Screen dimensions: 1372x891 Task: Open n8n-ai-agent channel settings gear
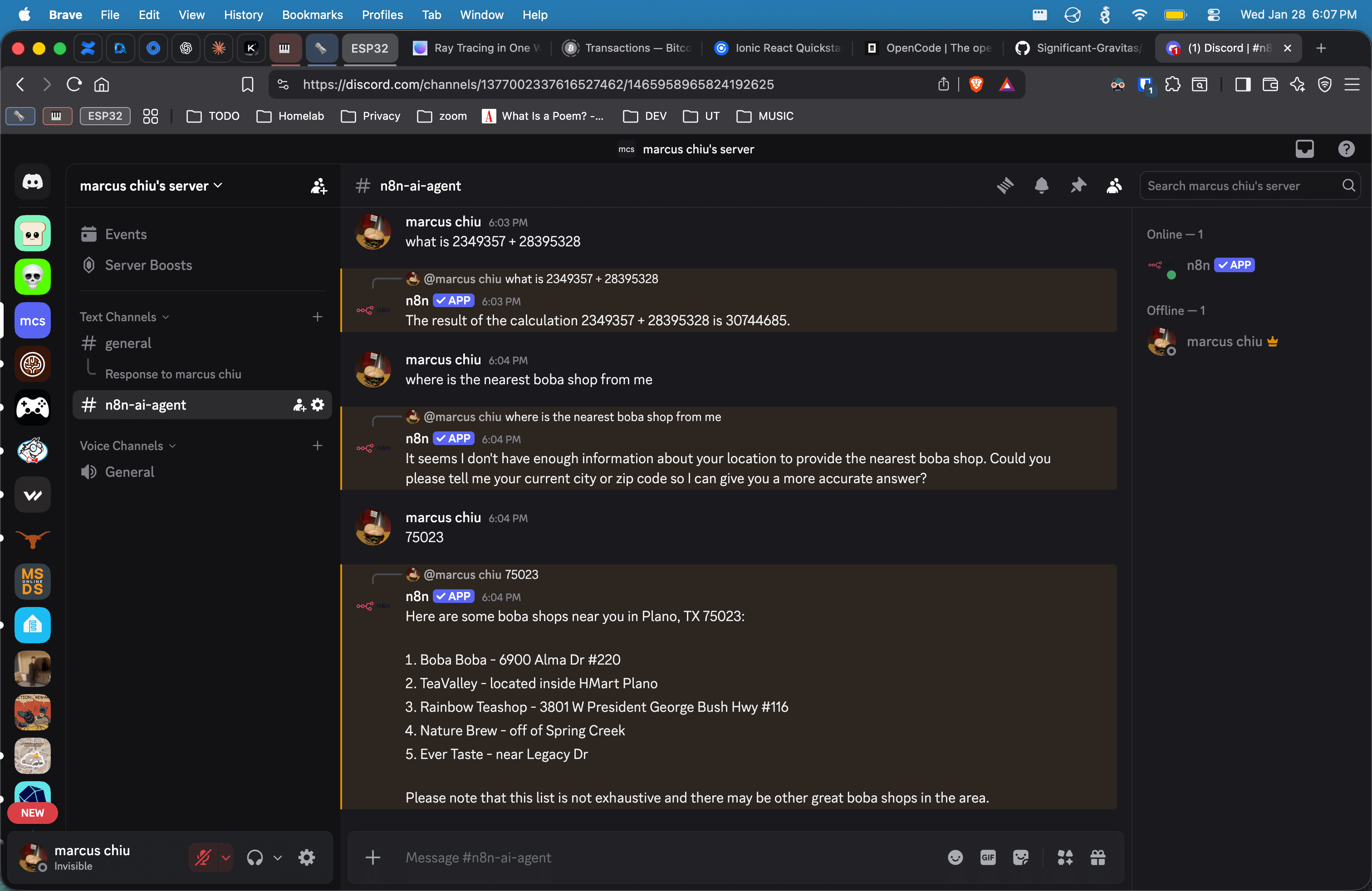tap(318, 405)
